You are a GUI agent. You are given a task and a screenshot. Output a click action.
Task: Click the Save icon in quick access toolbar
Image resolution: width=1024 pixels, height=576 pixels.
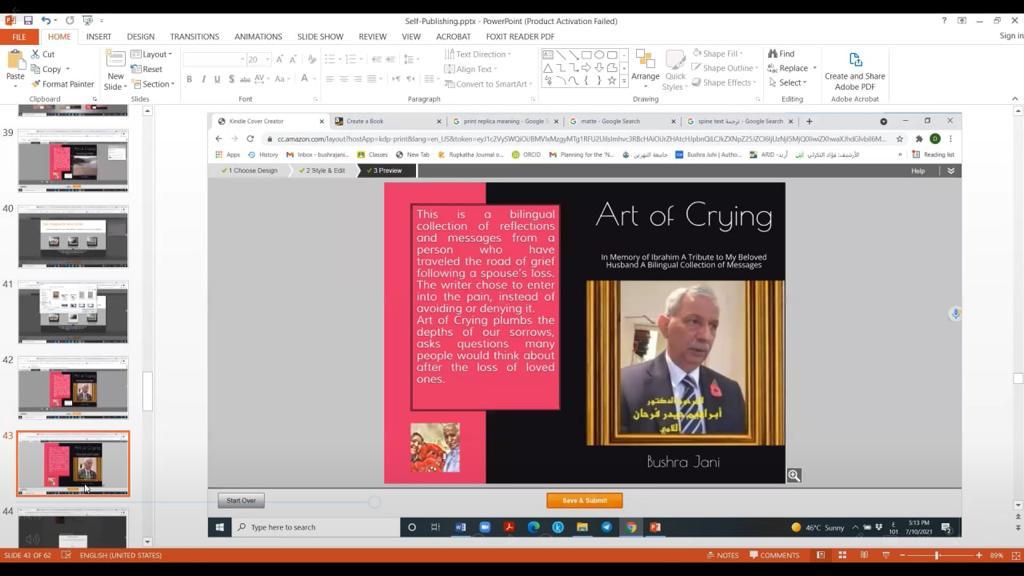coord(28,20)
